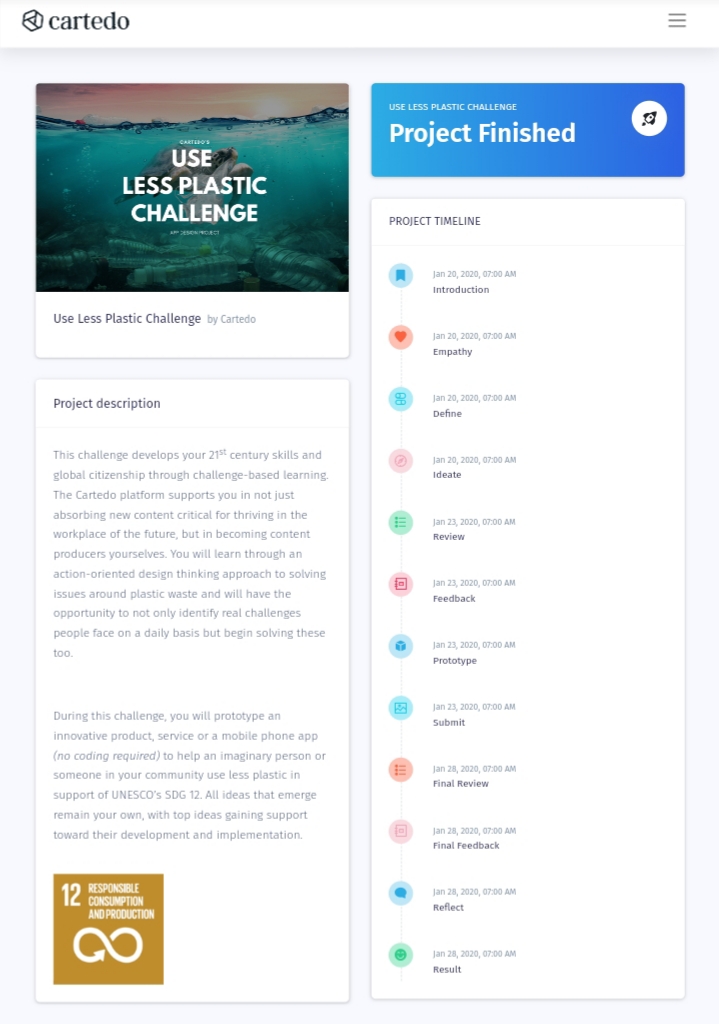Viewport: 719px width, 1024px height.
Task: Click the Use Less Plastic Challenge title link
Action: pyautogui.click(x=127, y=319)
